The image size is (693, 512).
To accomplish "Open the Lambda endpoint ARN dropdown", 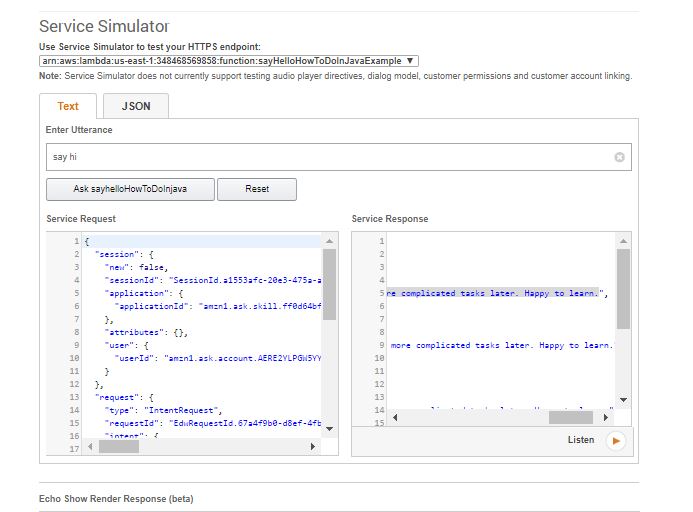I will pos(229,61).
